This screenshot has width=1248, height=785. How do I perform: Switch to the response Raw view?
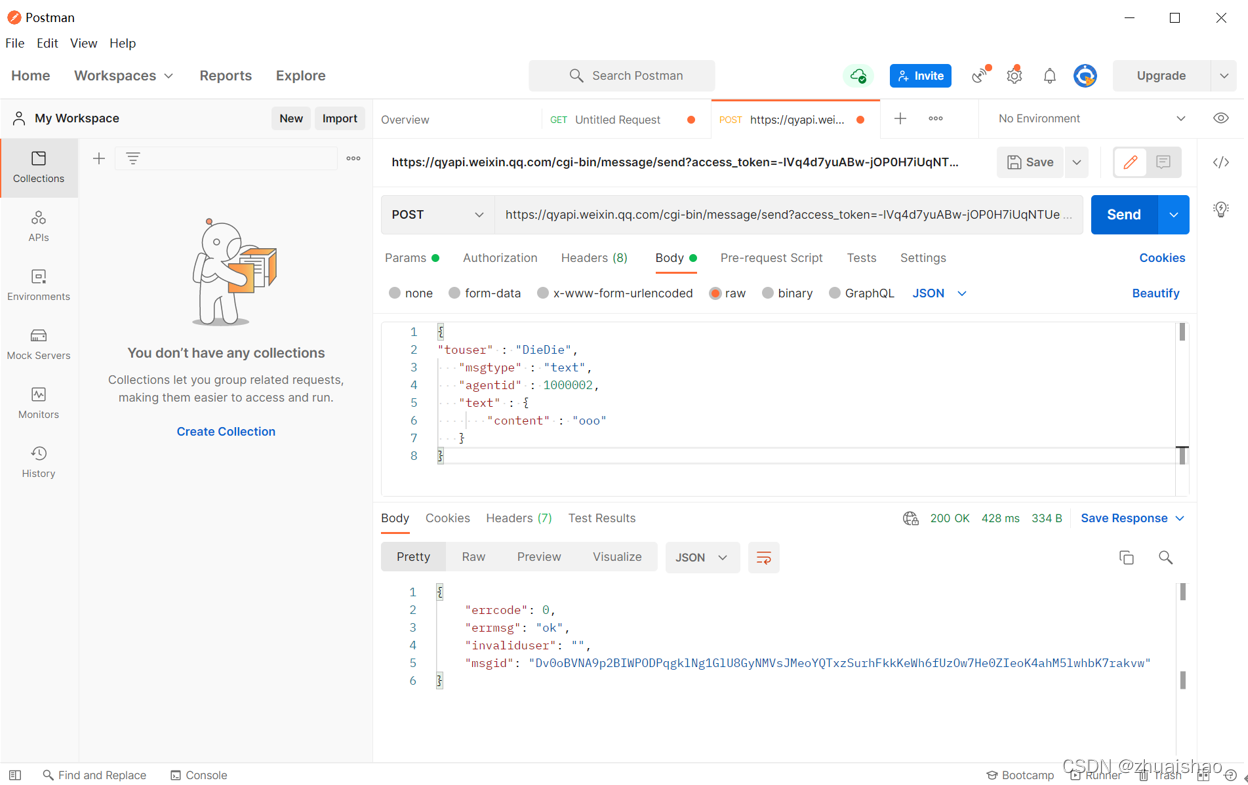474,557
